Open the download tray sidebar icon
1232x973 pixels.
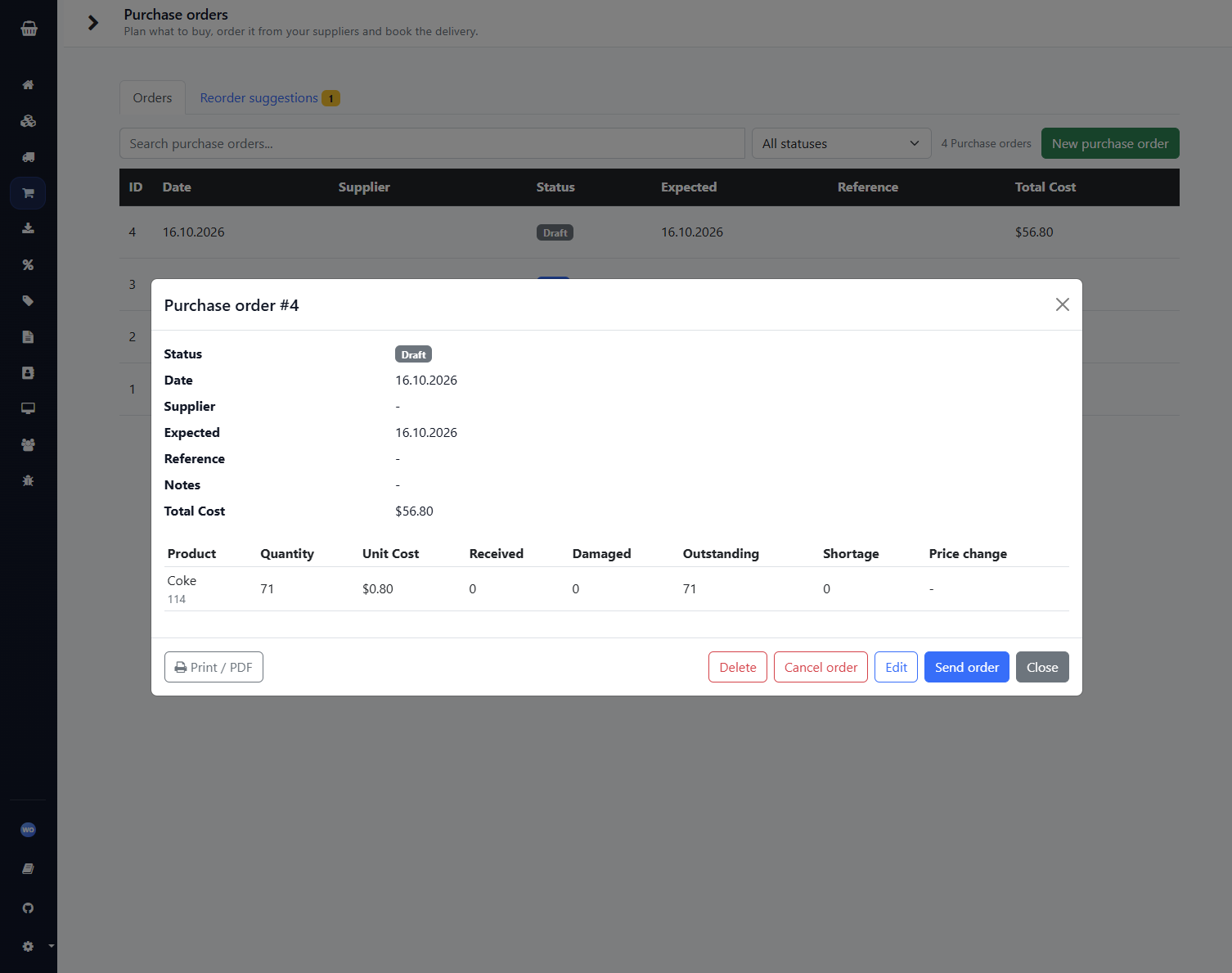point(28,228)
